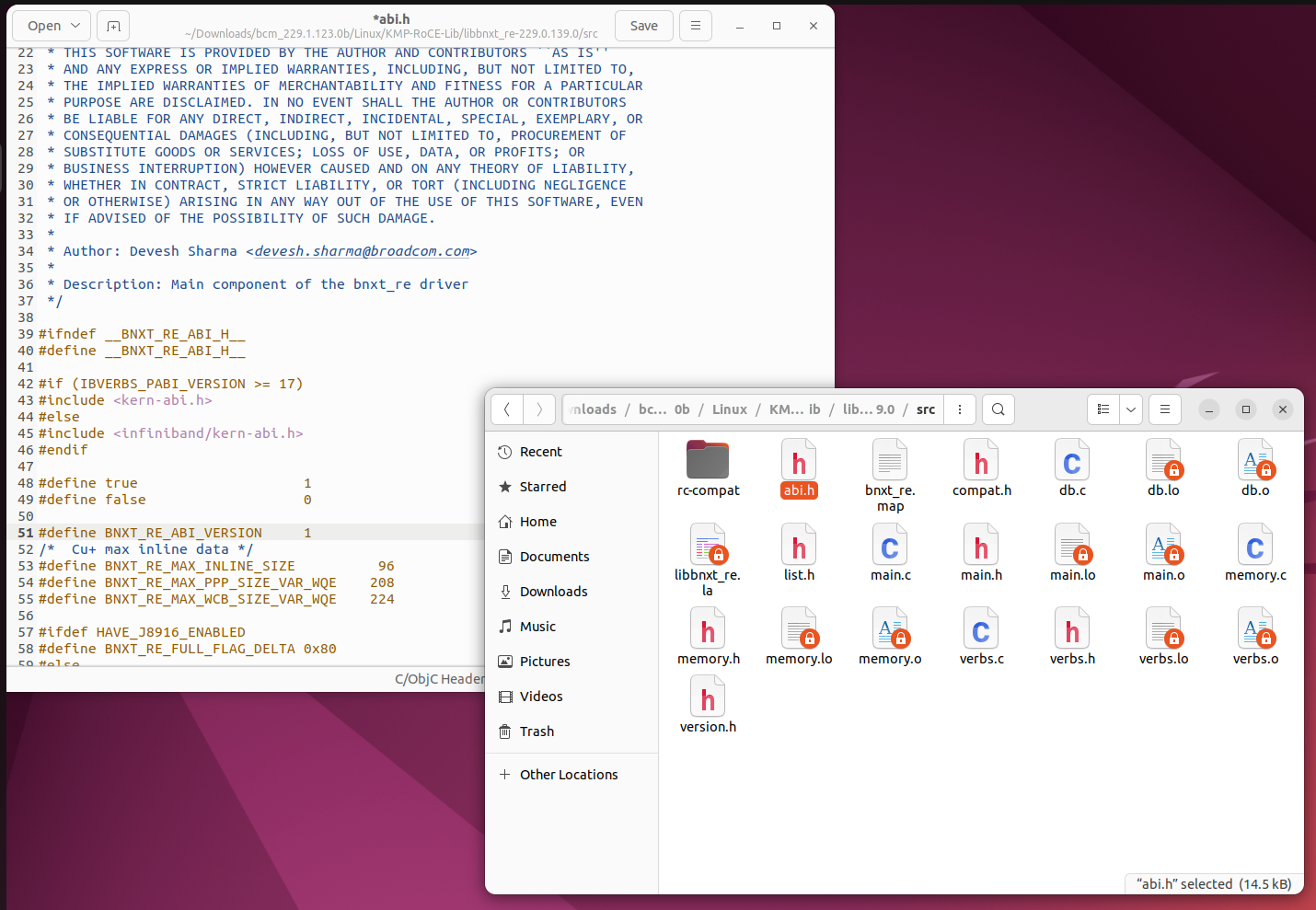Screen dimensions: 1316x910
Task: Open Trash from the sidebar
Action: pos(537,731)
